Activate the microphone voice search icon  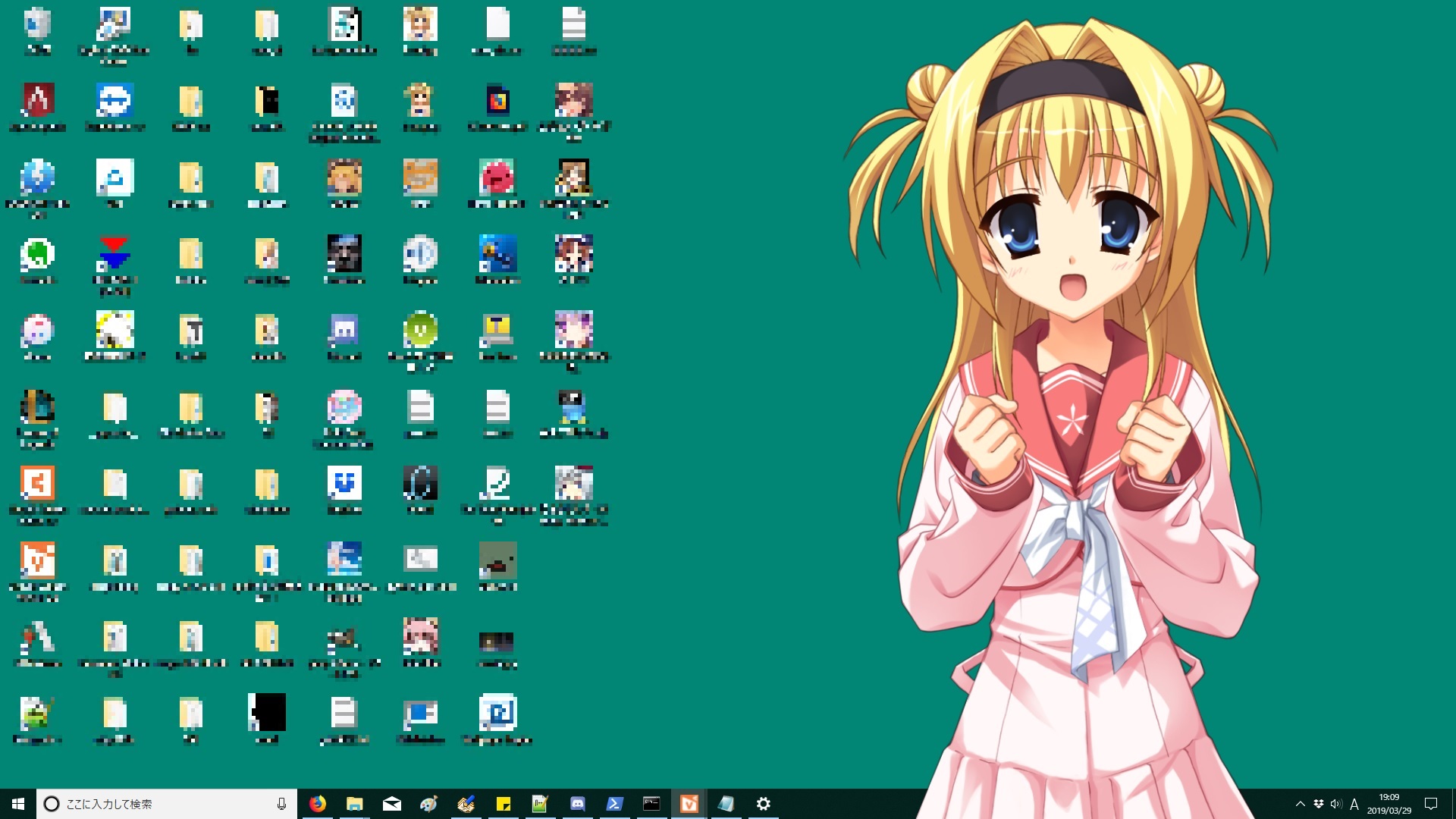281,804
